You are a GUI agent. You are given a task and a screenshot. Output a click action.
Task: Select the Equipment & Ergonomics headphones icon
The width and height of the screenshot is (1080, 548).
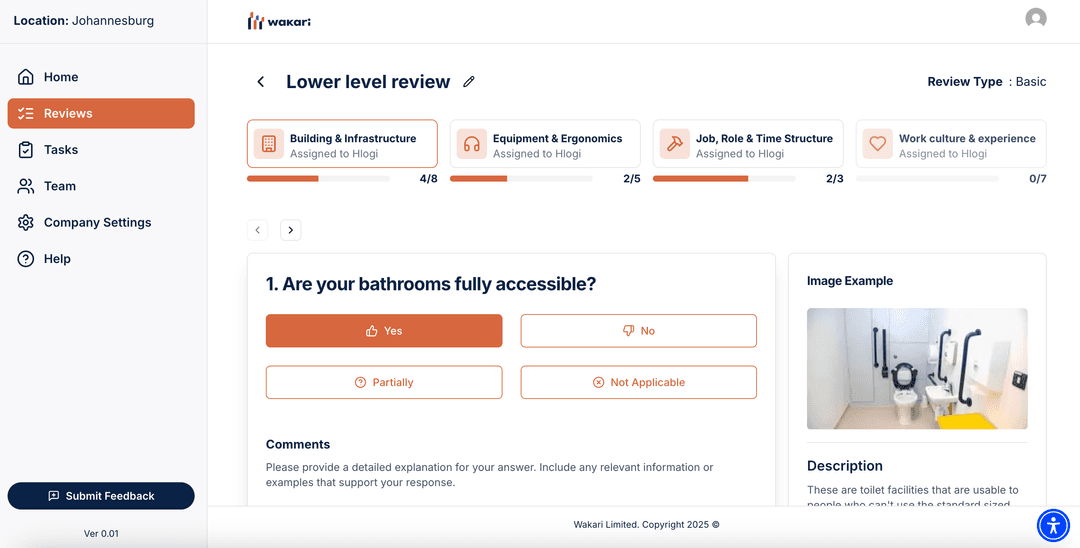(472, 145)
